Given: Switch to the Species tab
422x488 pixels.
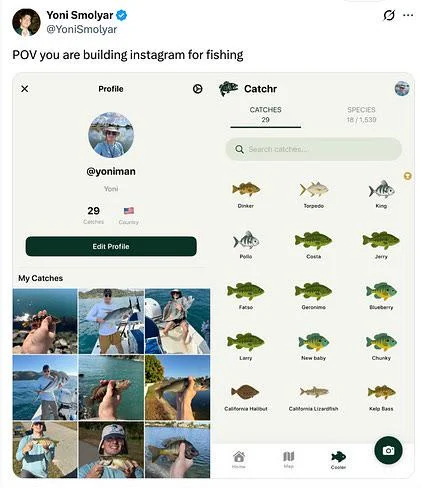Looking at the screenshot, I should tap(361, 115).
